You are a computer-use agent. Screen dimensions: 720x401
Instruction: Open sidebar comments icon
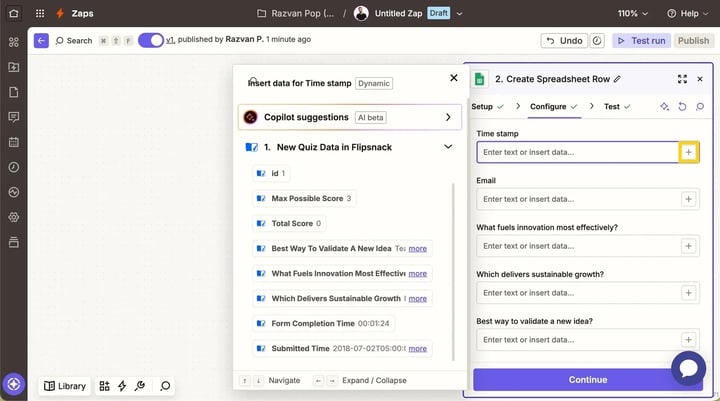pos(14,117)
